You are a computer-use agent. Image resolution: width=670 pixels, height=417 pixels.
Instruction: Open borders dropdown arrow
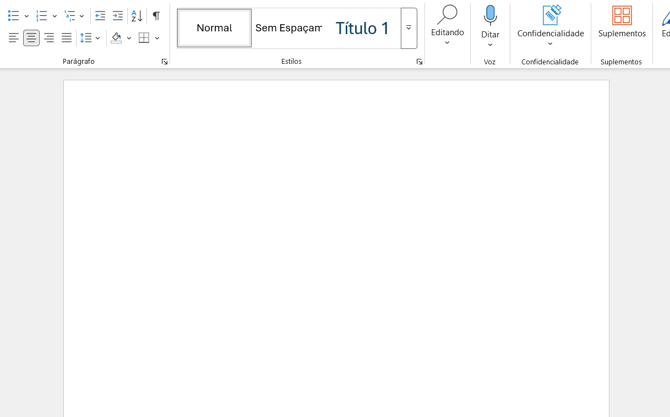point(157,38)
